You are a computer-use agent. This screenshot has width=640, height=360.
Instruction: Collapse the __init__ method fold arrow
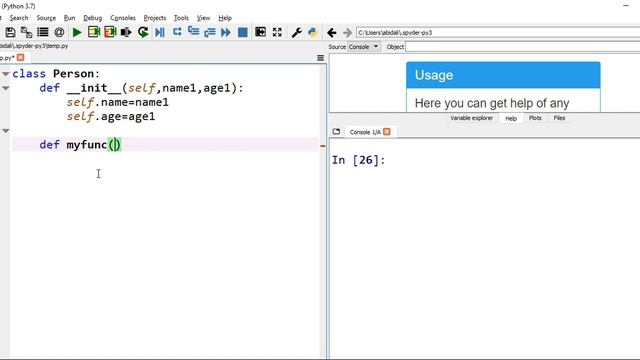tap(5, 88)
